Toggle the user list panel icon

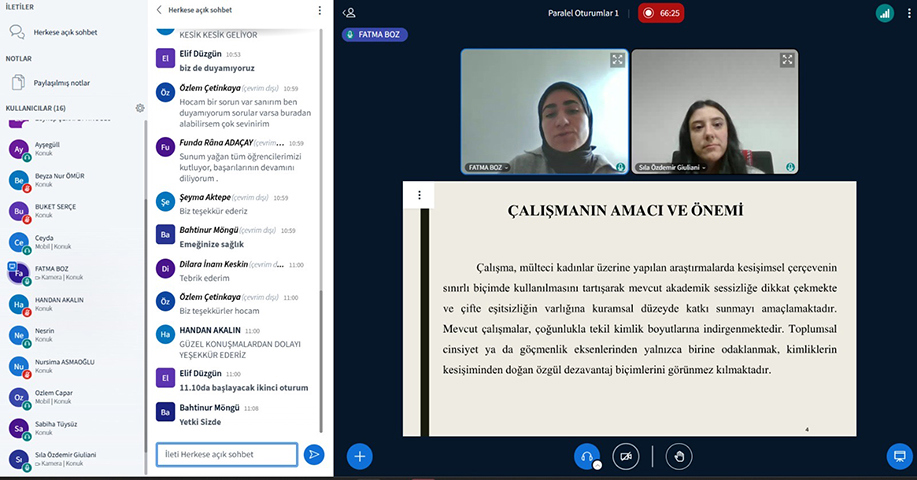[349, 13]
